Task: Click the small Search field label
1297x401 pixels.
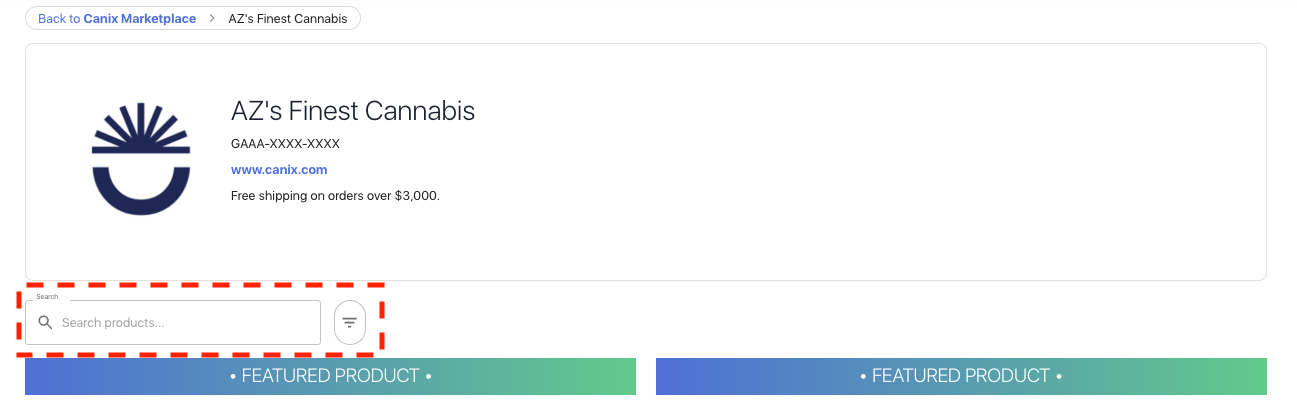Action: pyautogui.click(x=47, y=297)
